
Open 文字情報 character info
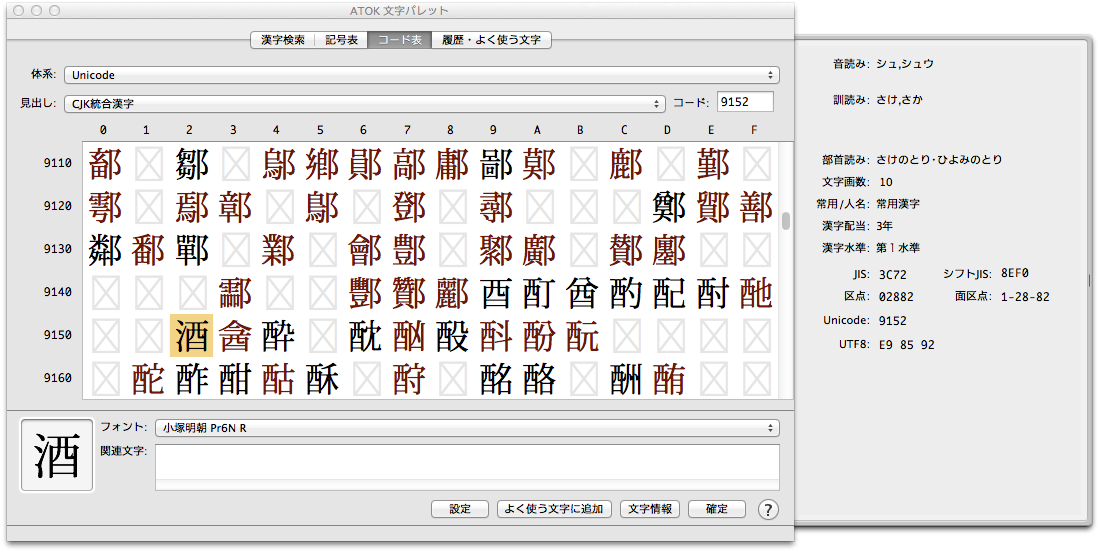650,509
